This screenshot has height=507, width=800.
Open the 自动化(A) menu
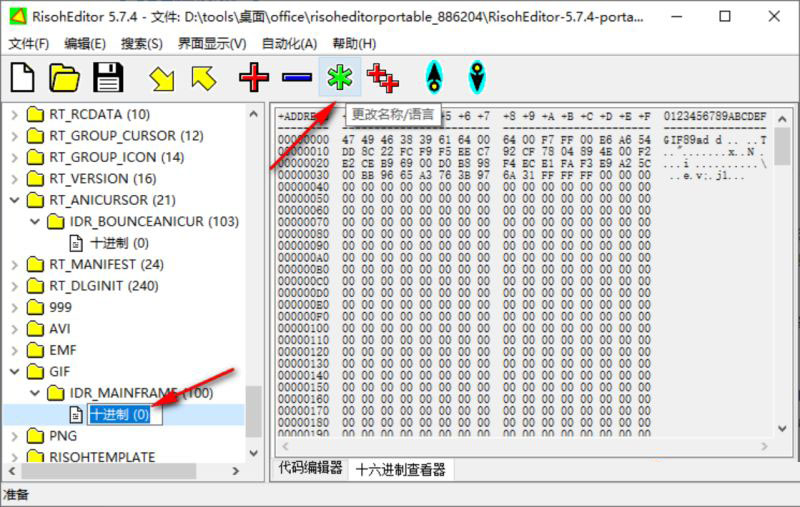coord(289,43)
